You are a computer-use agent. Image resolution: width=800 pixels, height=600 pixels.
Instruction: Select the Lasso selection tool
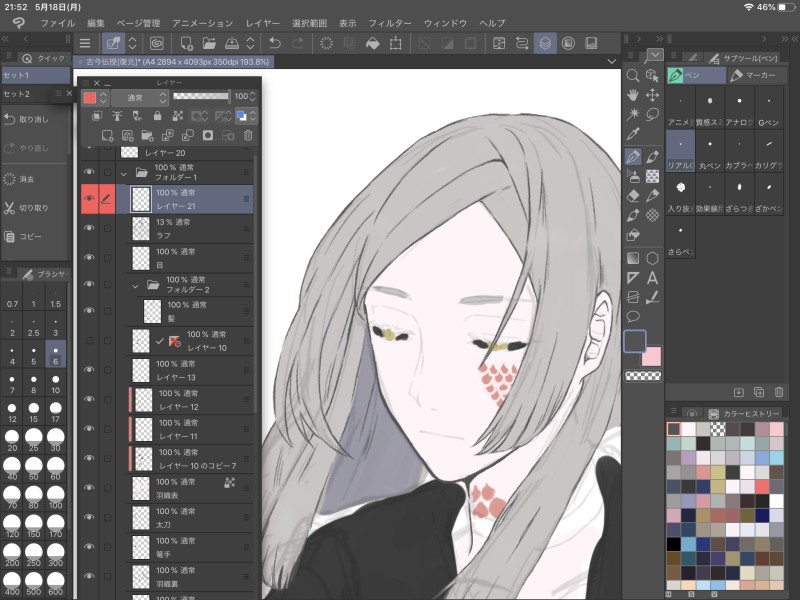click(x=652, y=114)
